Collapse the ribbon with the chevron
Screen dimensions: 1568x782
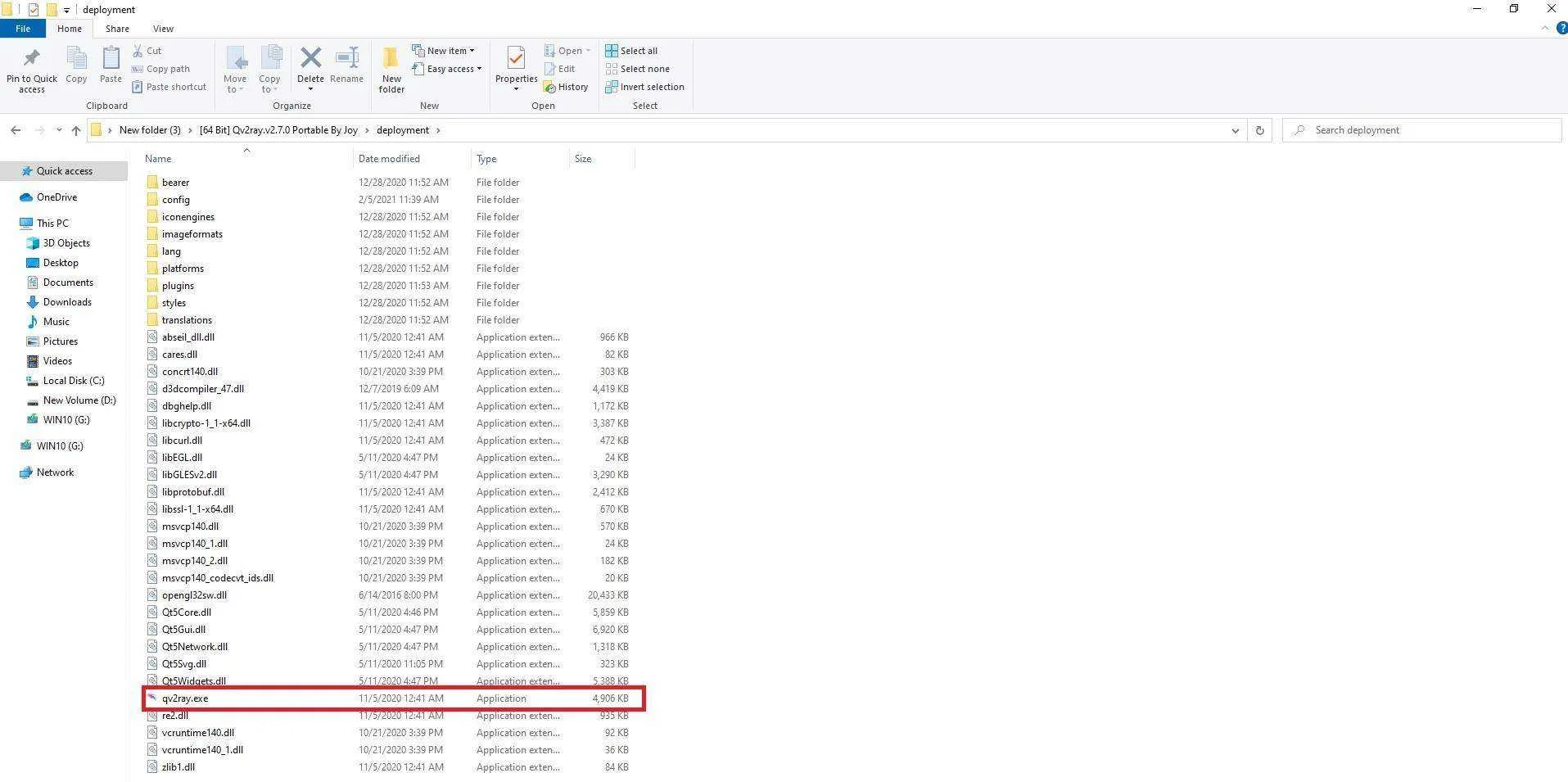click(x=1545, y=28)
